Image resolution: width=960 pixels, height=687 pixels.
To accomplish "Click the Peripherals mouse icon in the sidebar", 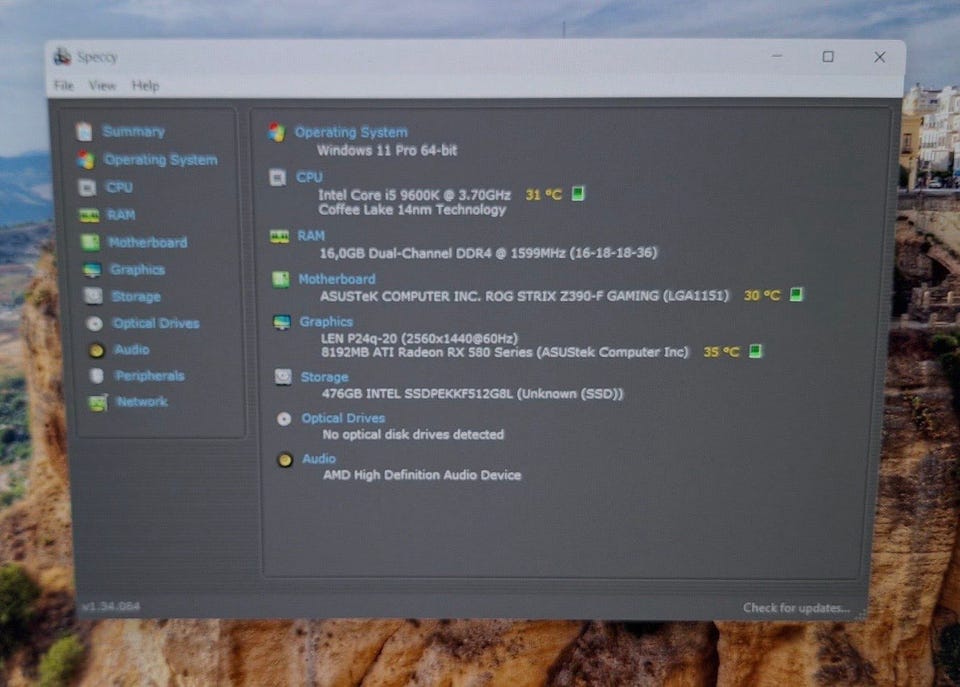I will pos(97,375).
